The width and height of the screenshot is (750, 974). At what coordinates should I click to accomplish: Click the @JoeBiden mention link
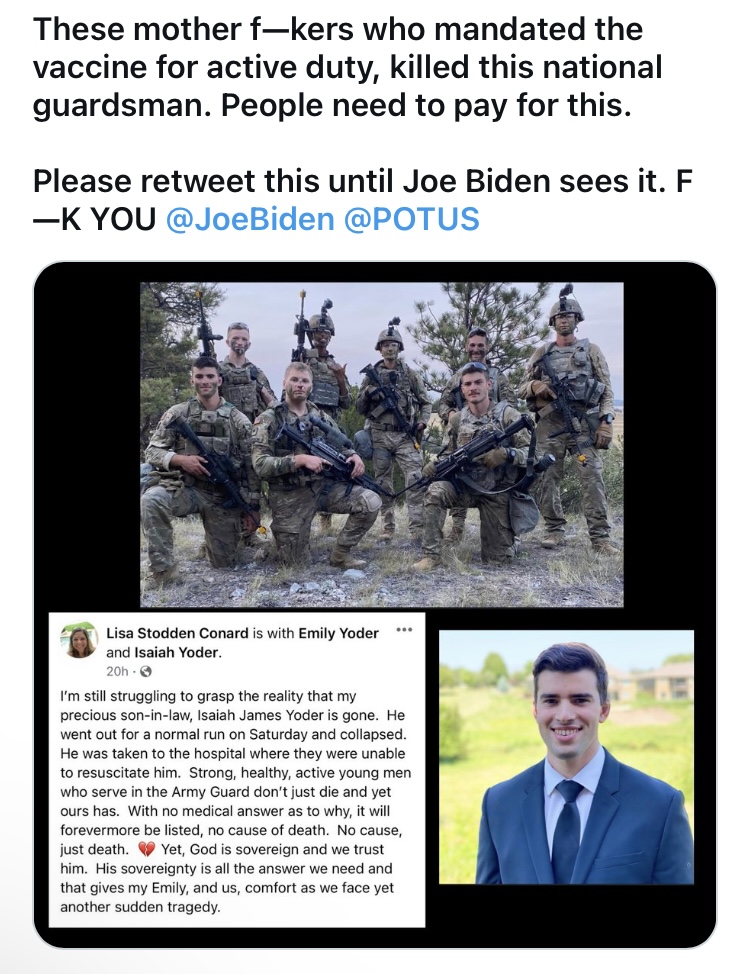pyautogui.click(x=249, y=218)
